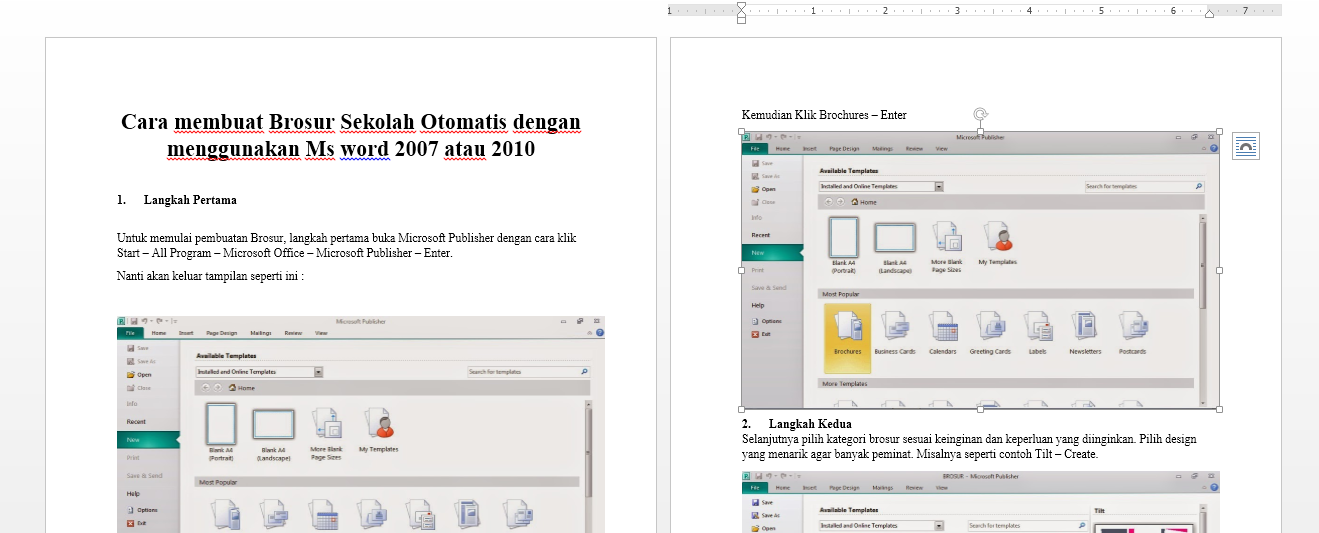
Task: Click the Review tab in the selected screenshot
Action: click(x=914, y=148)
